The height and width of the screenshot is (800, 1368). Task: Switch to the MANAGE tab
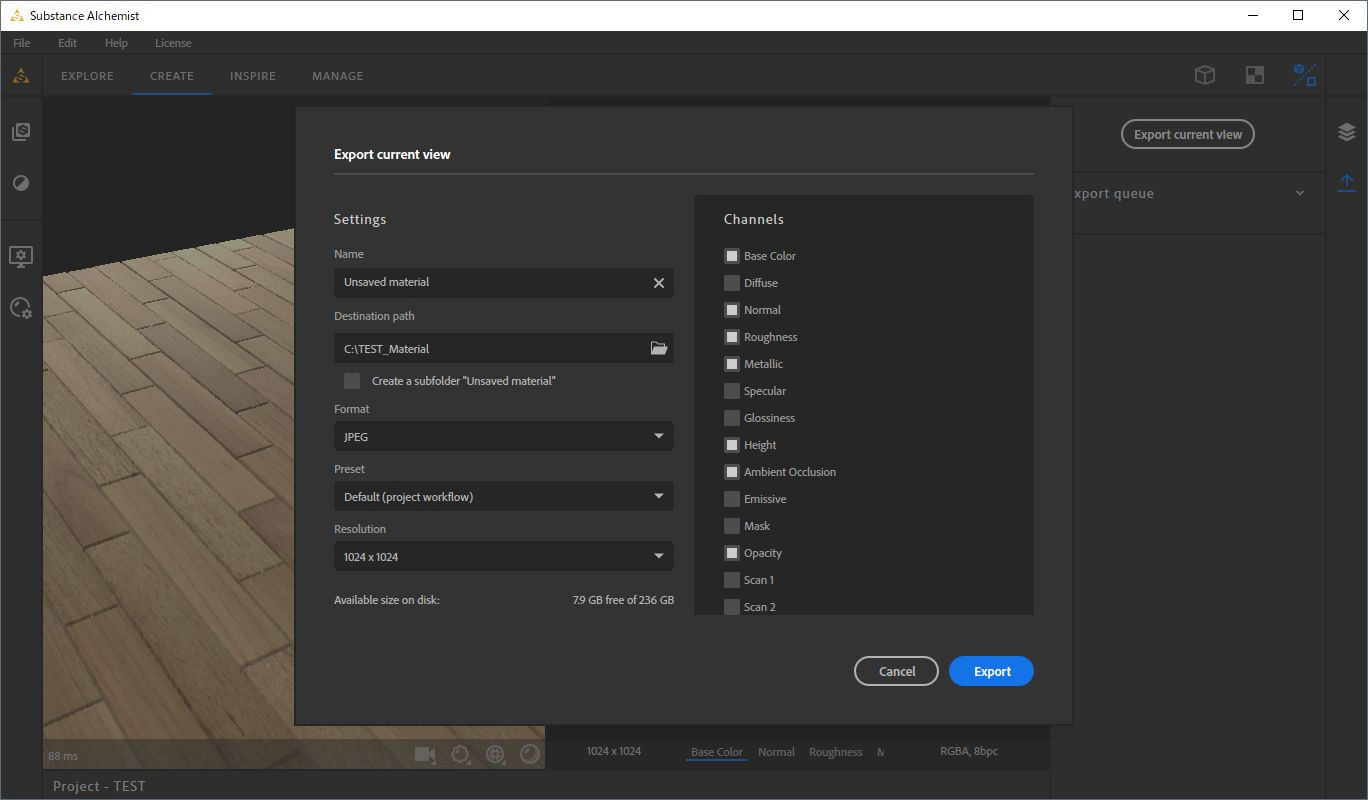[338, 76]
